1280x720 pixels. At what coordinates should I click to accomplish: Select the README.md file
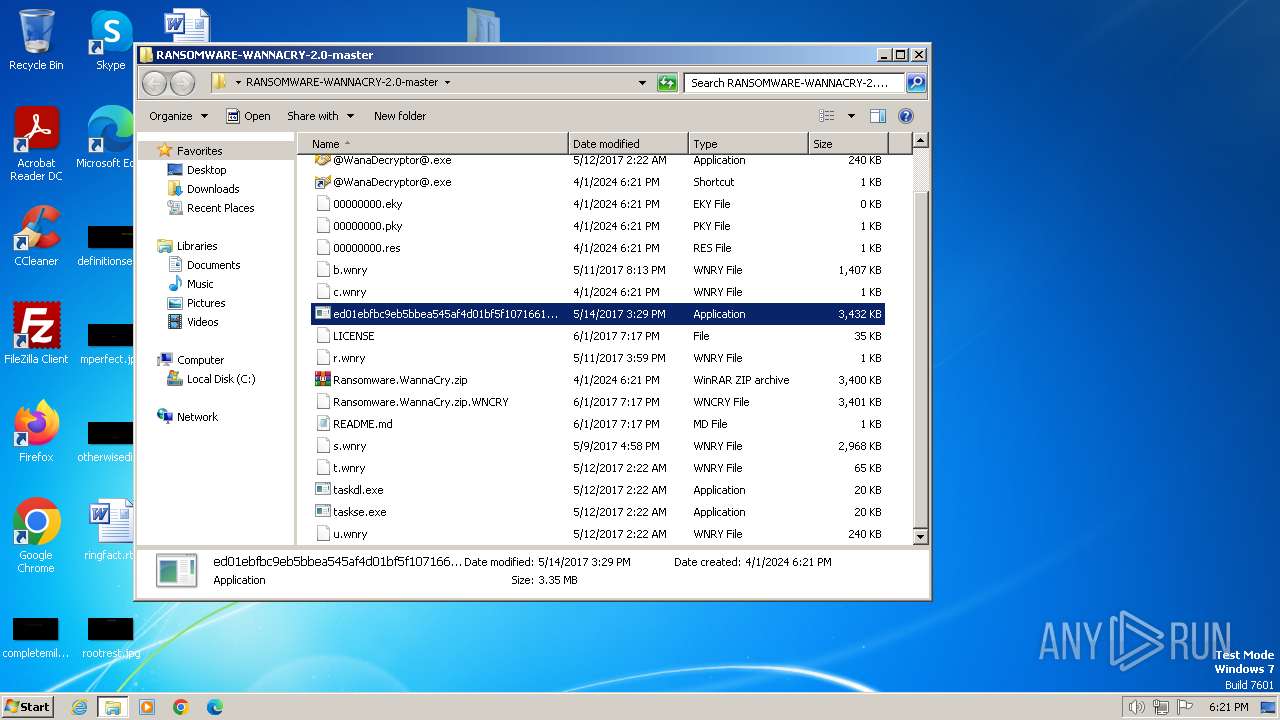(x=597, y=424)
